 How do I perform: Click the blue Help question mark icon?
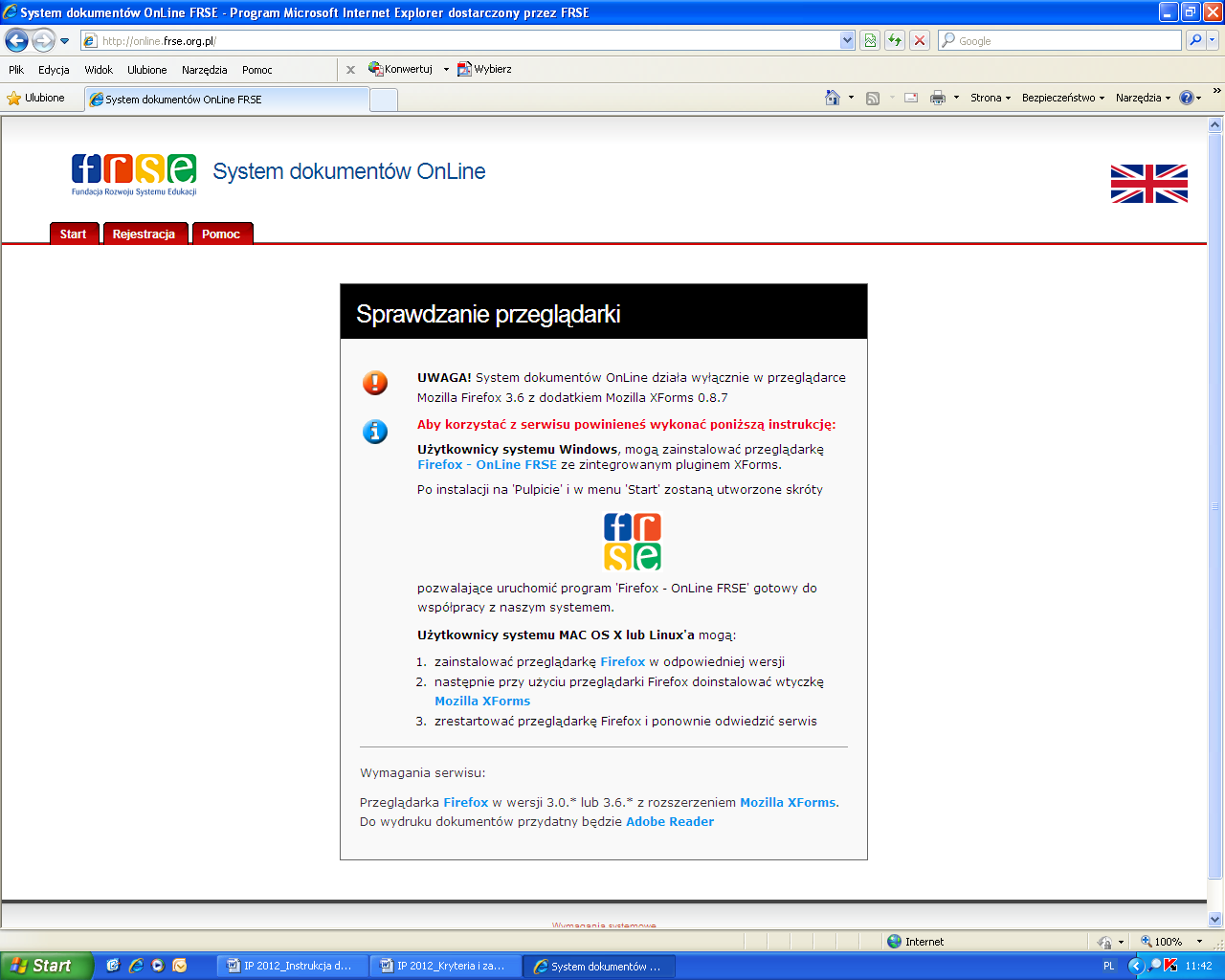pyautogui.click(x=1187, y=98)
